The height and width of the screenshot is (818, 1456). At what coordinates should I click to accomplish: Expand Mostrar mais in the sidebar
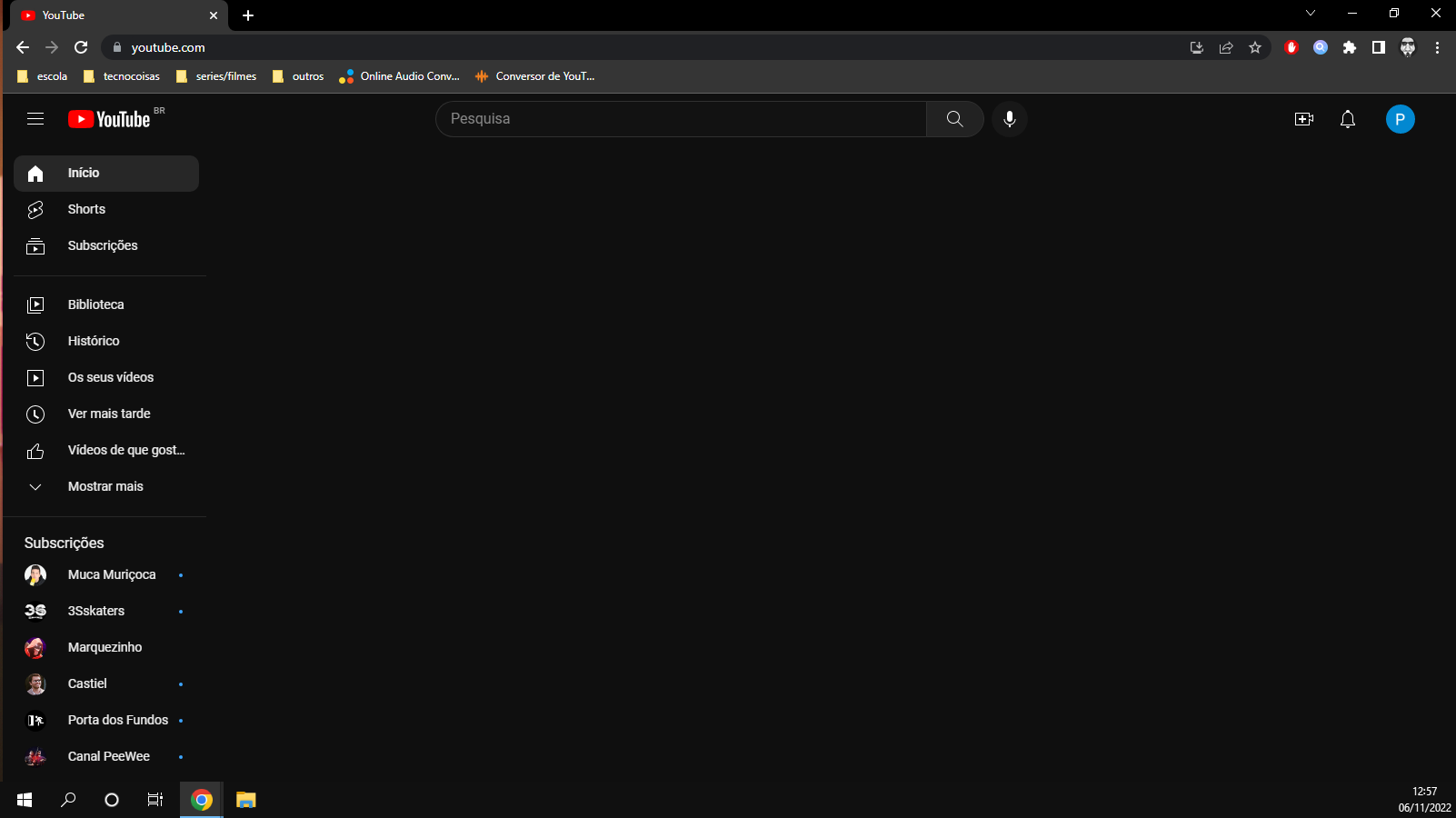point(106,487)
